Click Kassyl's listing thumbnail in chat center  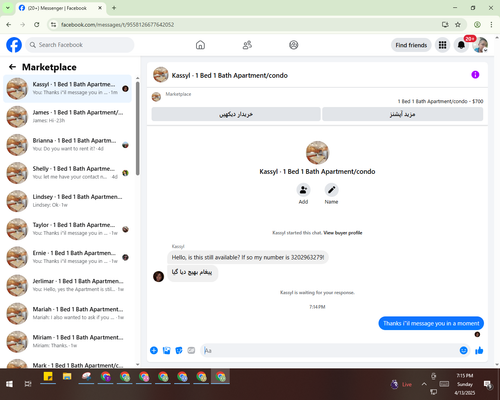click(x=317, y=153)
